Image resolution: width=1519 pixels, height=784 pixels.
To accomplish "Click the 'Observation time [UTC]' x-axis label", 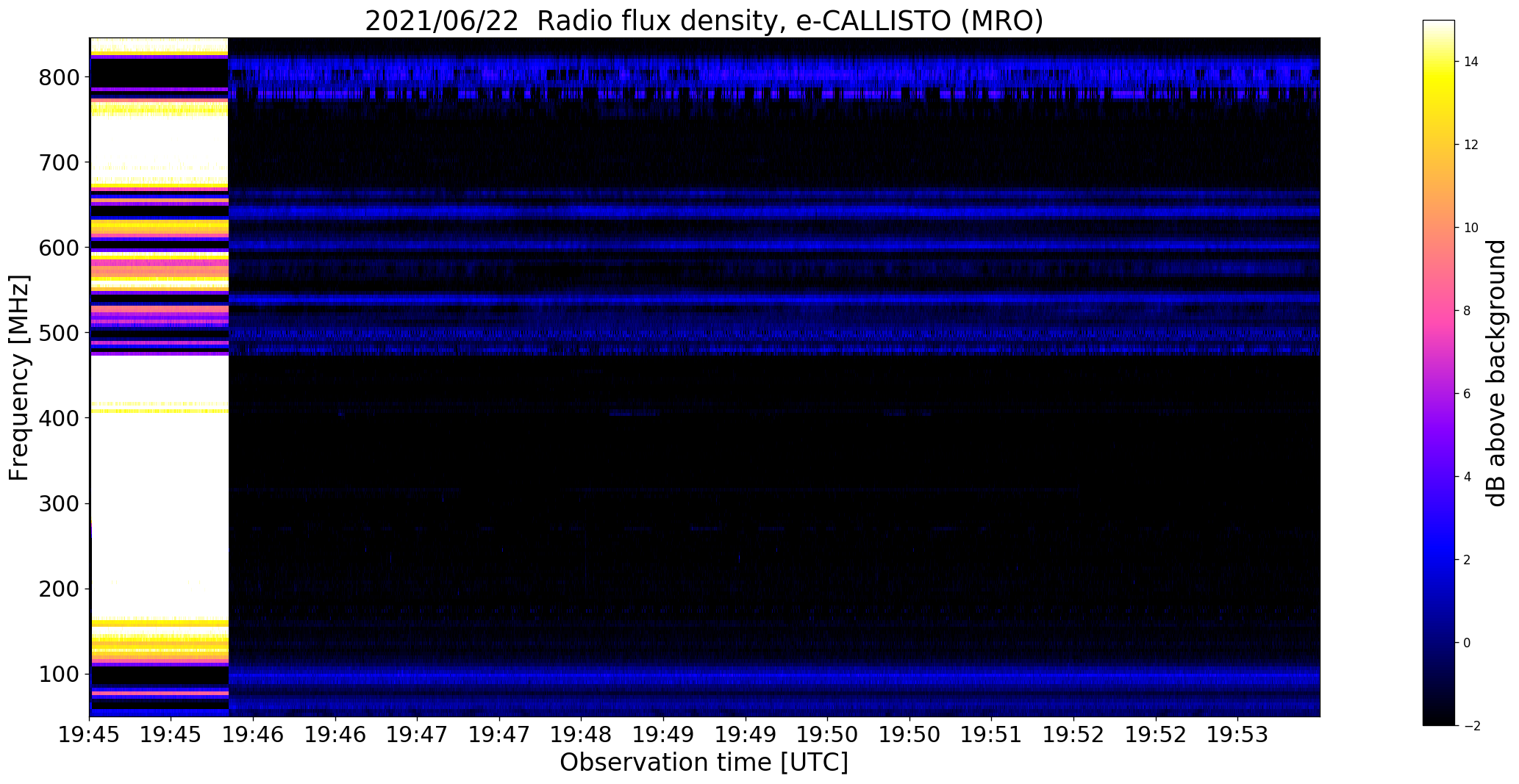I will tap(704, 762).
